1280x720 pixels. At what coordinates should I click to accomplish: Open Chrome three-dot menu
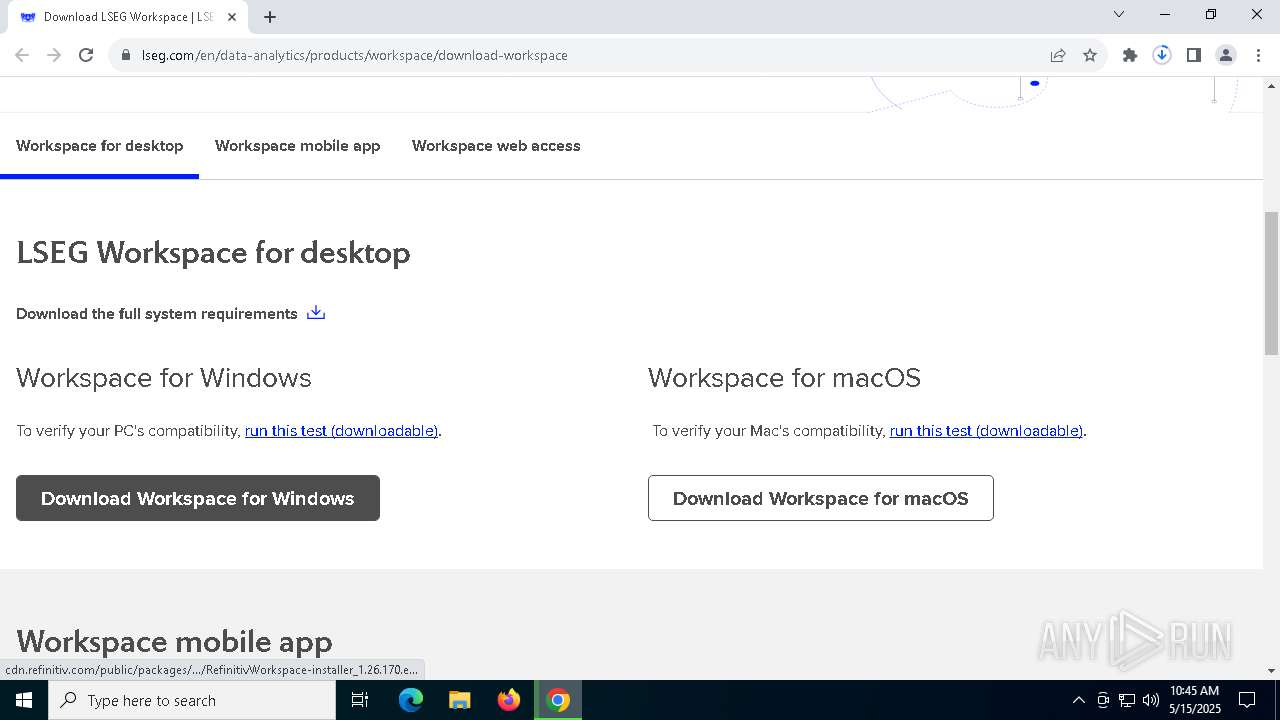(1257, 55)
